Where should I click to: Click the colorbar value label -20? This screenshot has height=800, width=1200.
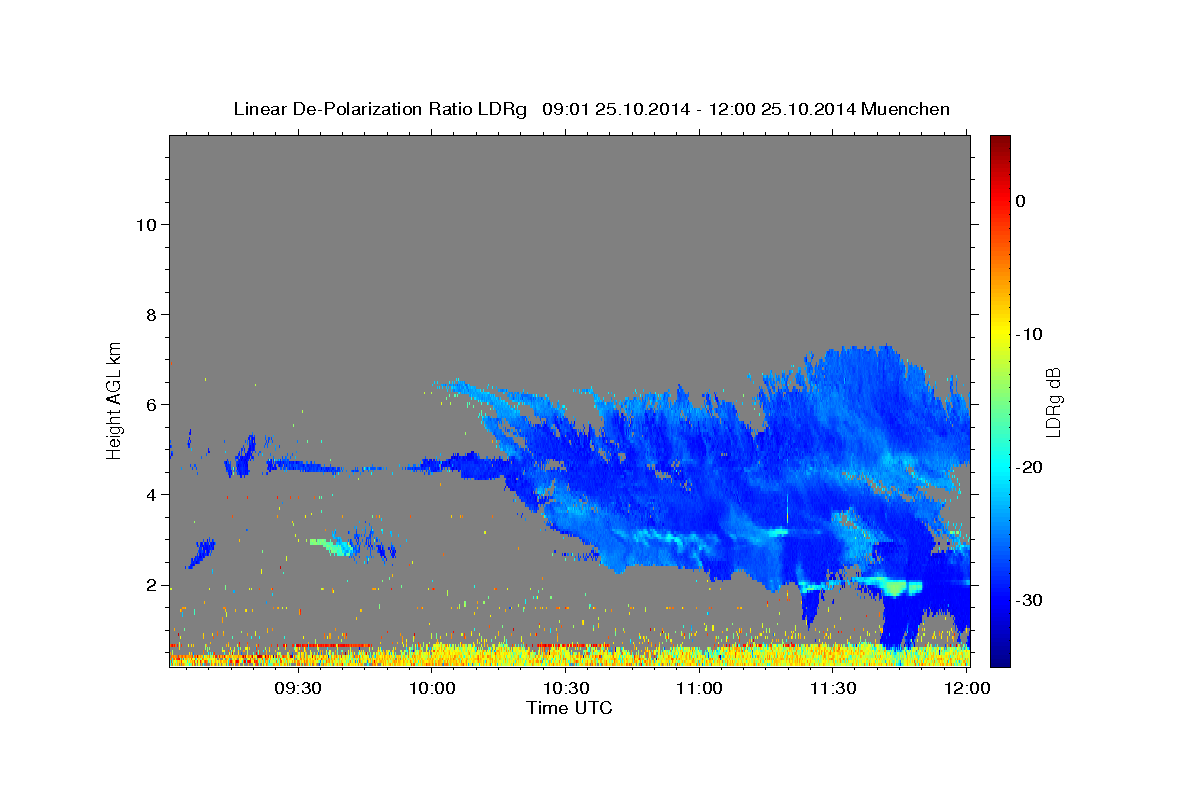point(1029,467)
